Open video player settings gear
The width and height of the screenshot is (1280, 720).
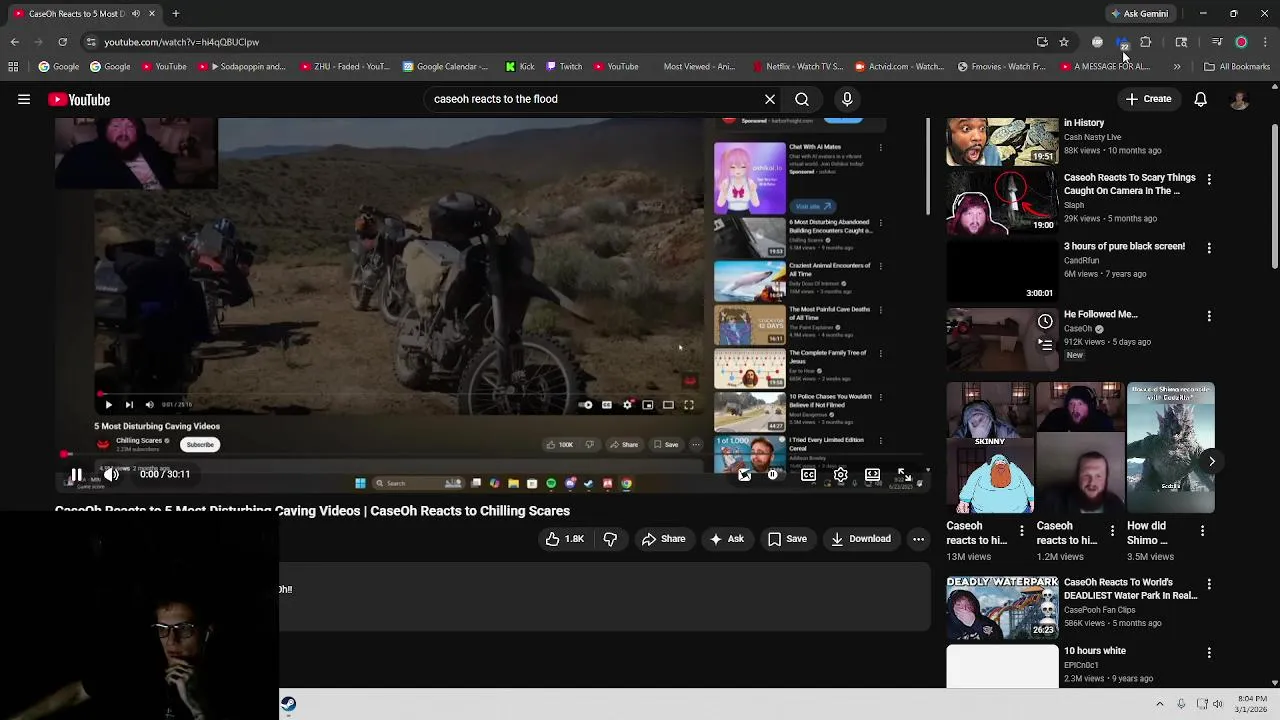840,475
